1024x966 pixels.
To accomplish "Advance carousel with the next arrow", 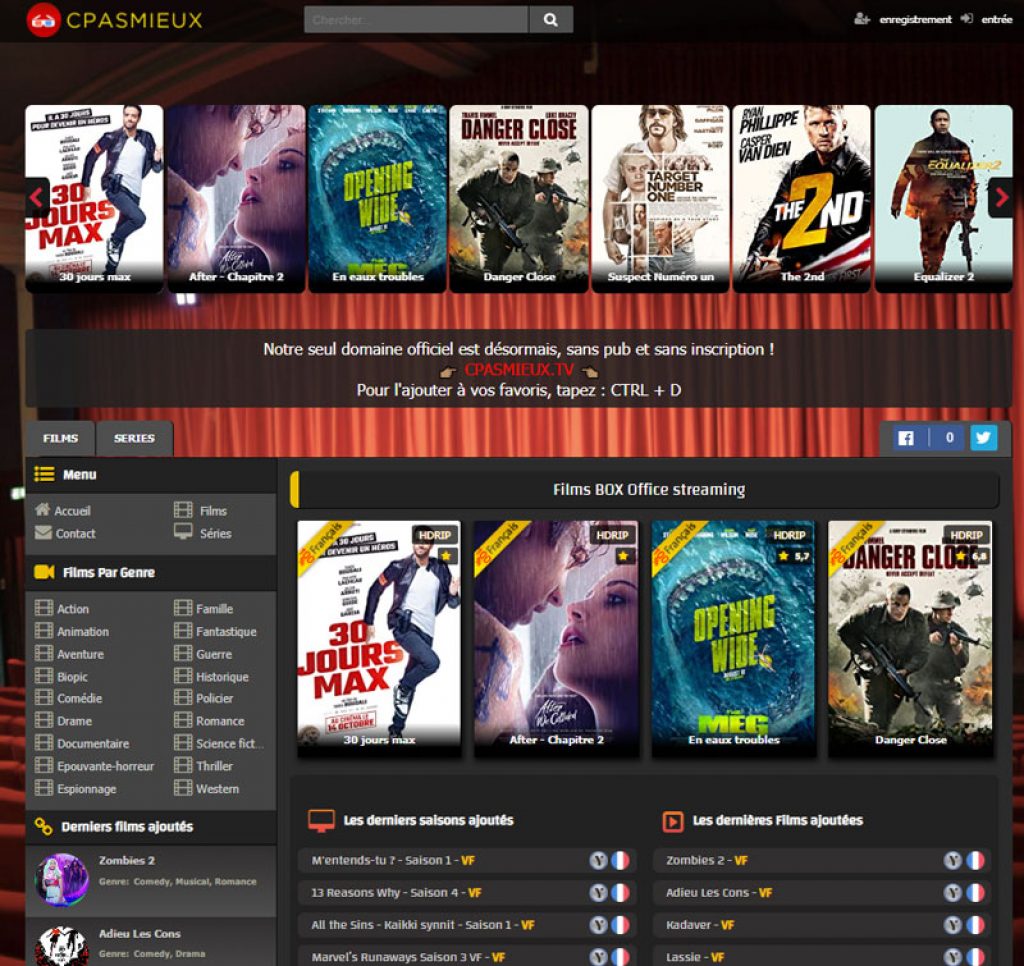I will pyautogui.click(x=1000, y=197).
